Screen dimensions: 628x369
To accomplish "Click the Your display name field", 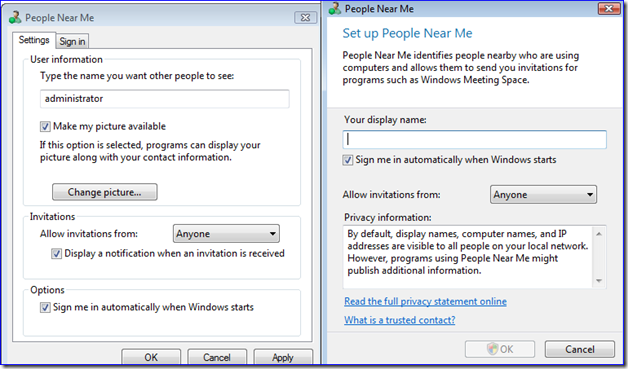I will coord(475,139).
